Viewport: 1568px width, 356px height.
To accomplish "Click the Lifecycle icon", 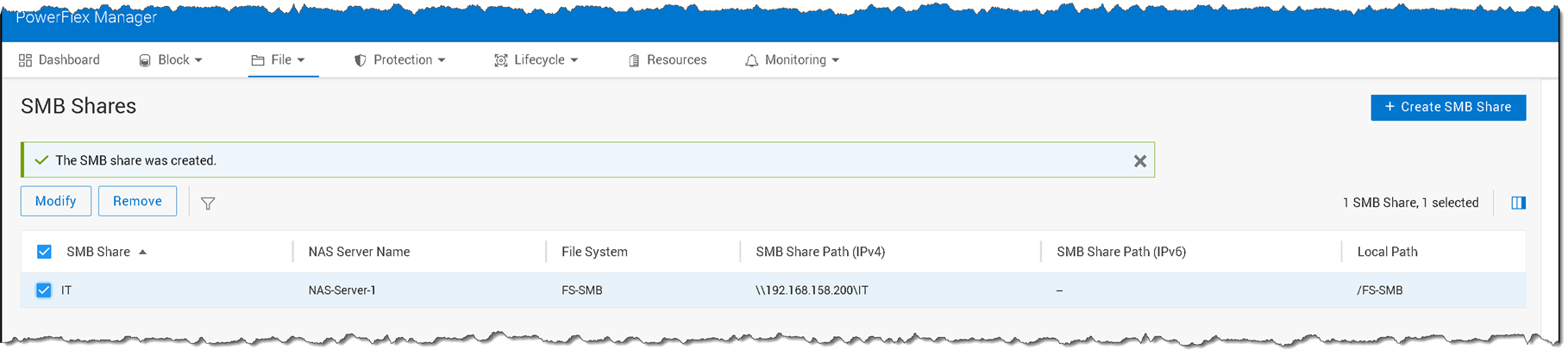I will click(500, 60).
